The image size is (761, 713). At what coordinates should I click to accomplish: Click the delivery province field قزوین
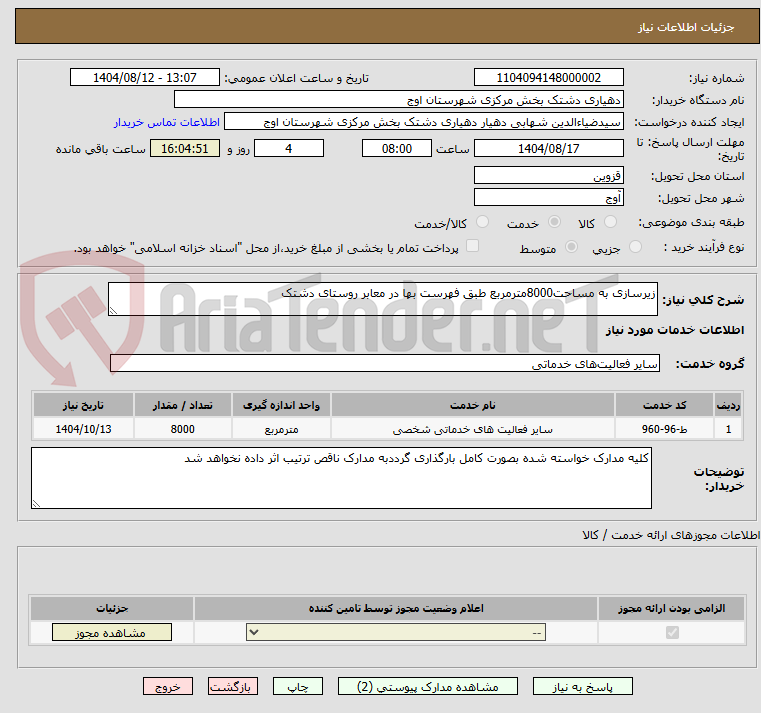point(548,176)
